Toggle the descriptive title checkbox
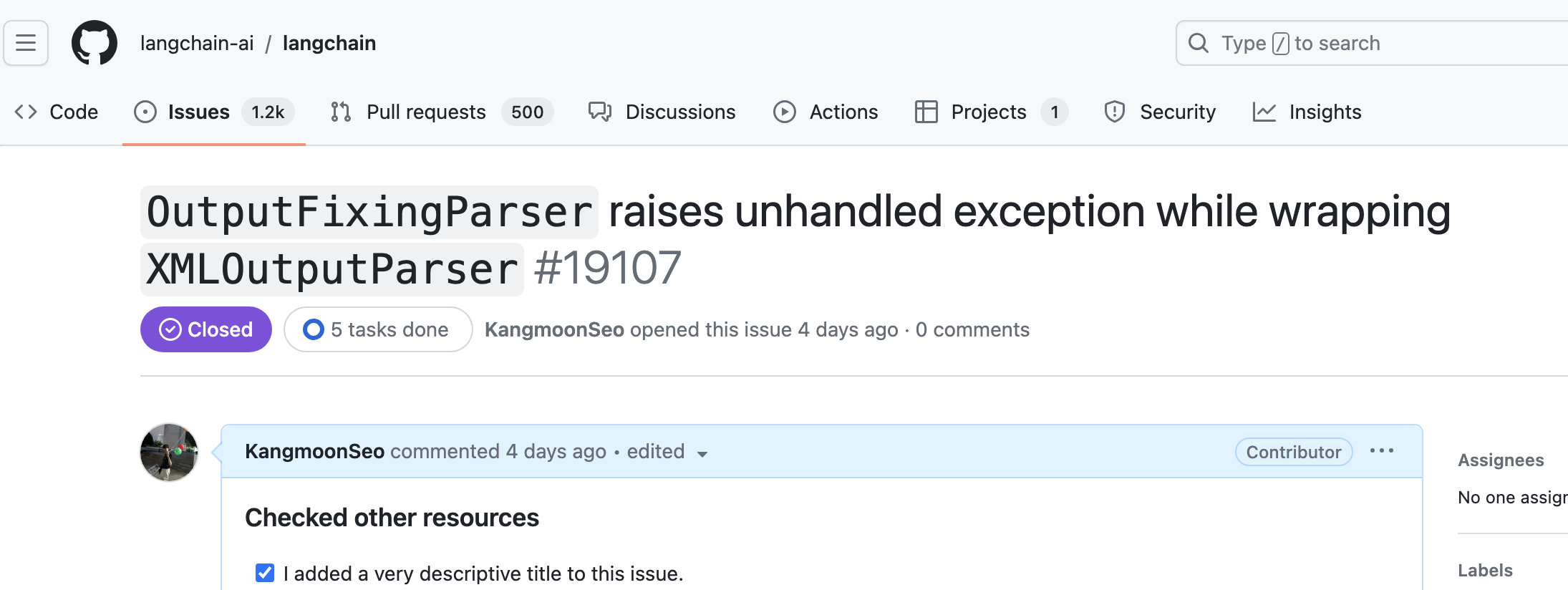The height and width of the screenshot is (590, 1568). (x=264, y=573)
